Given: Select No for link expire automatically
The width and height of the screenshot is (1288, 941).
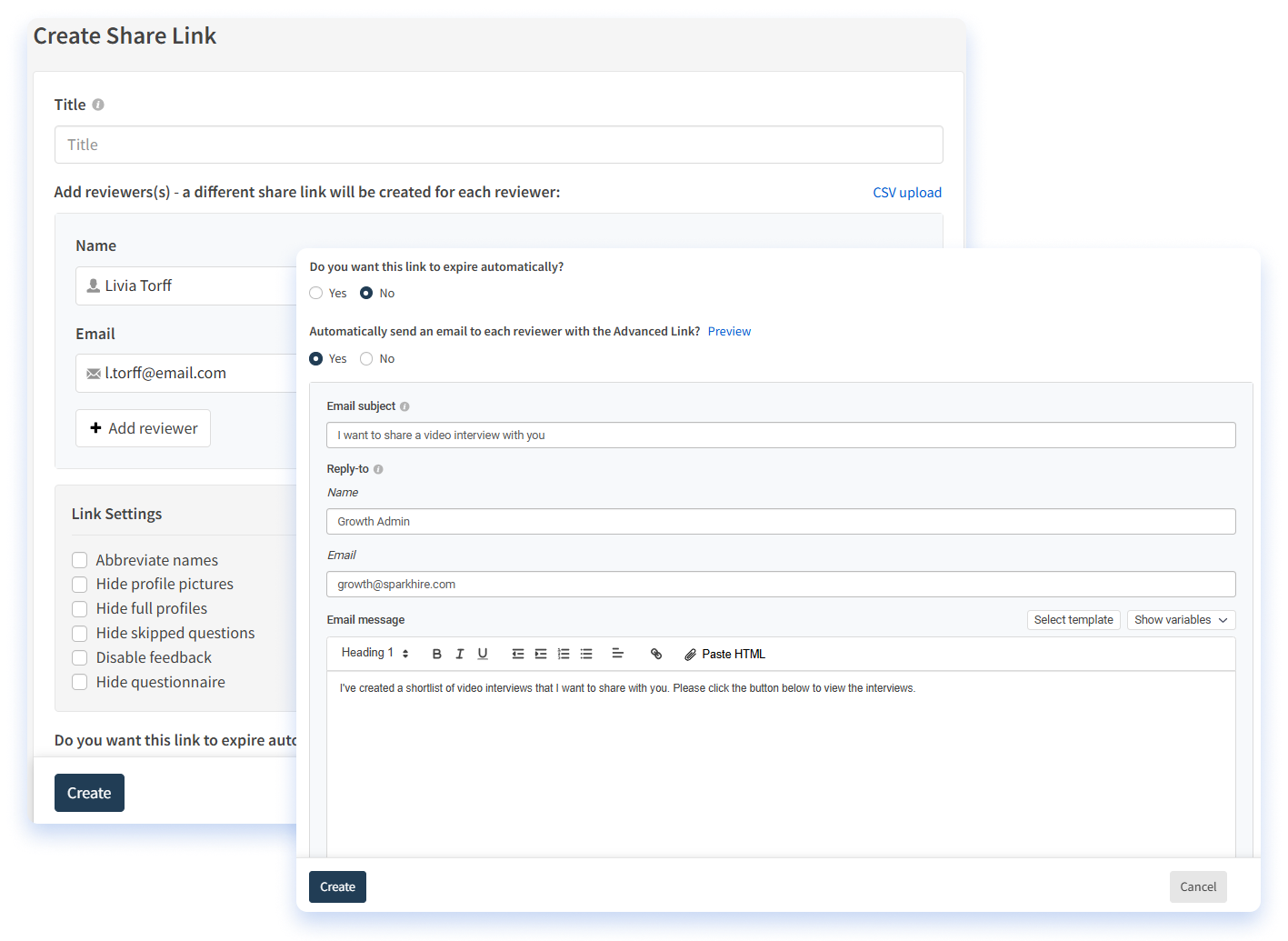Looking at the screenshot, I should pyautogui.click(x=366, y=293).
